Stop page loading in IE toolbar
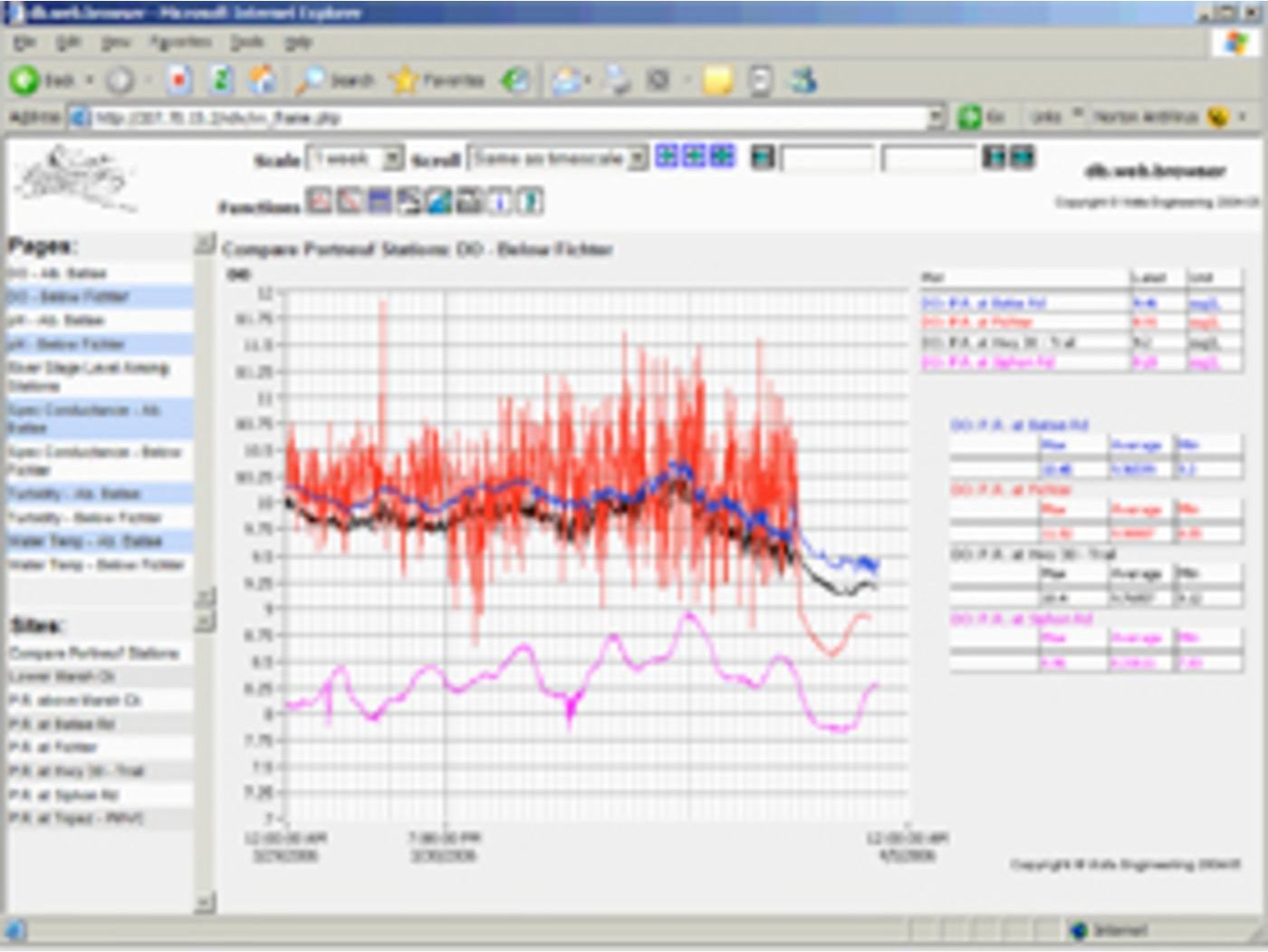The image size is (1268, 952). point(179,81)
